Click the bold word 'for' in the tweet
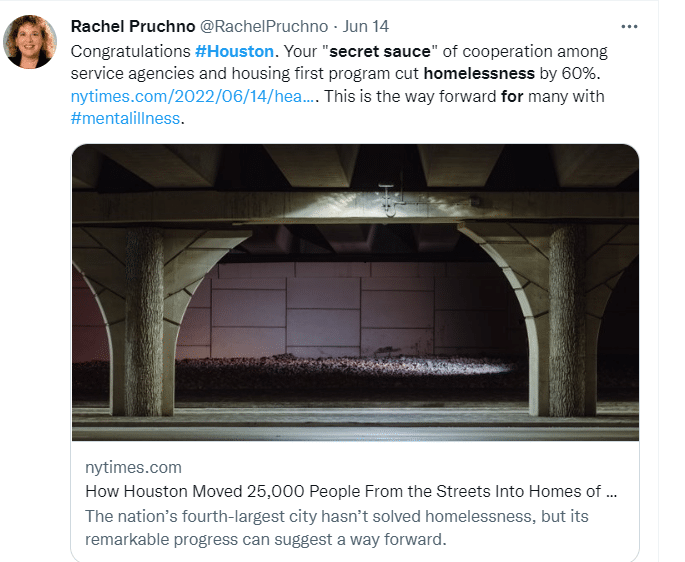This screenshot has height=562, width=685. click(512, 97)
